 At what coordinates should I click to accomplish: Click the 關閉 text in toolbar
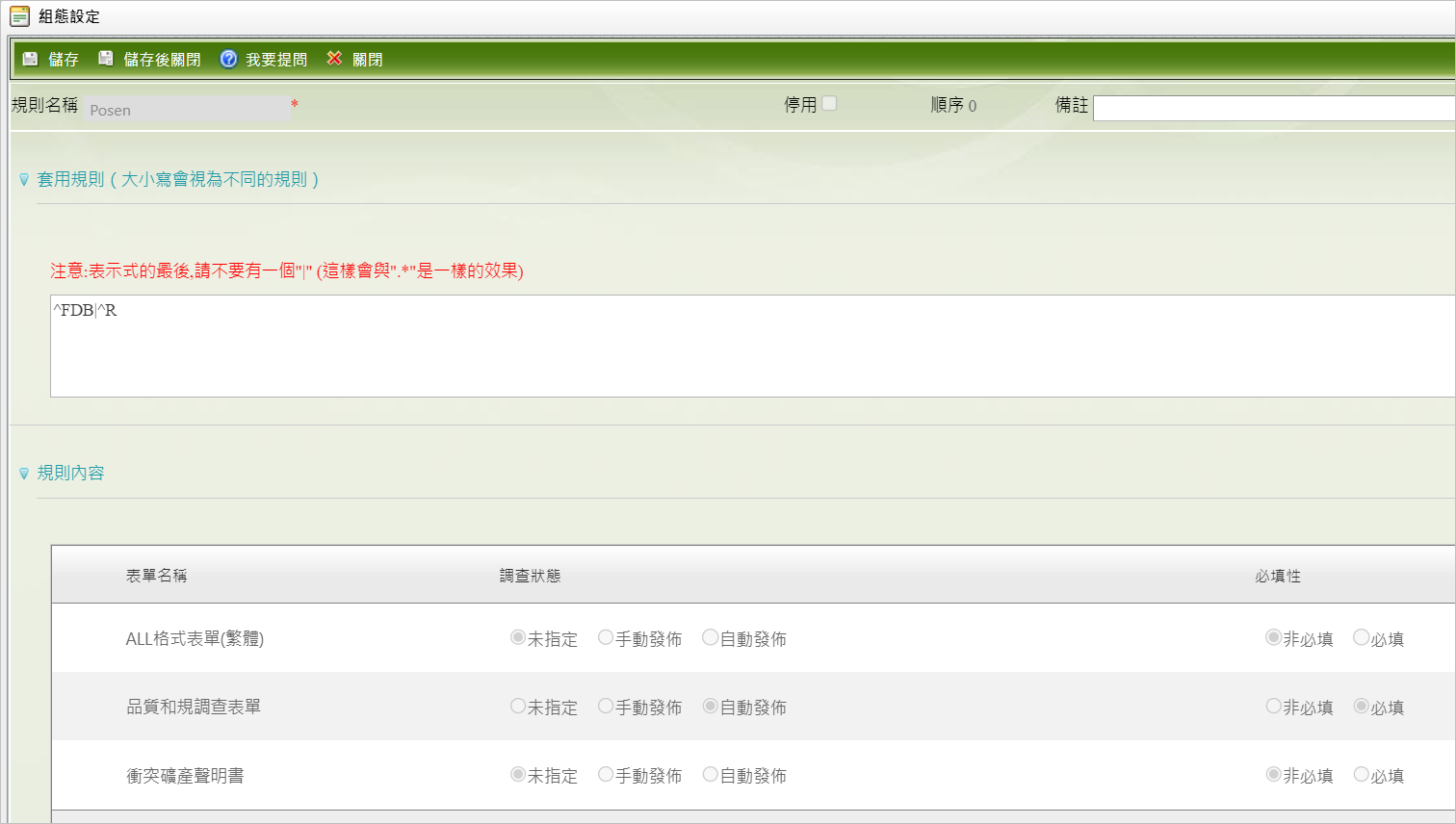367,60
